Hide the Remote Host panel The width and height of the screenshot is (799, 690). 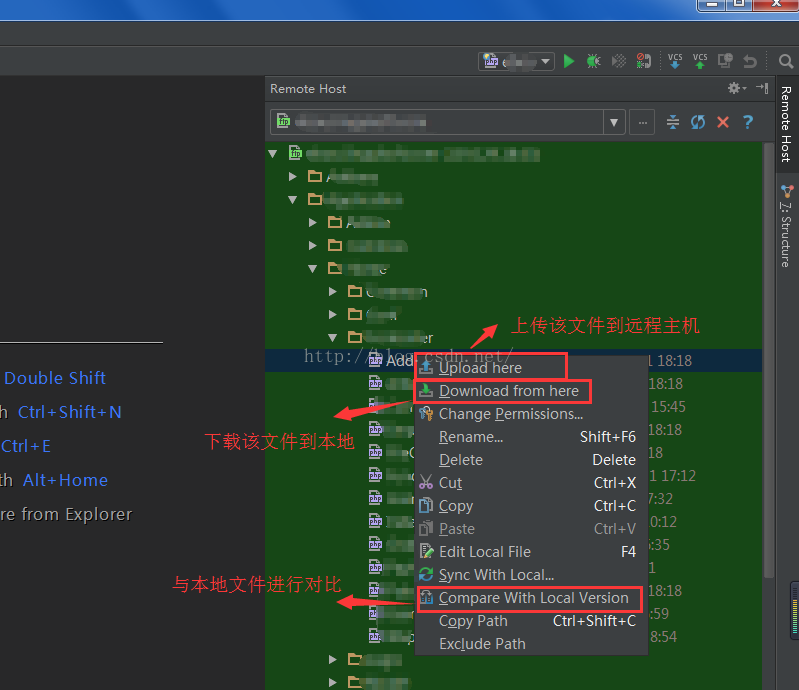tap(762, 88)
